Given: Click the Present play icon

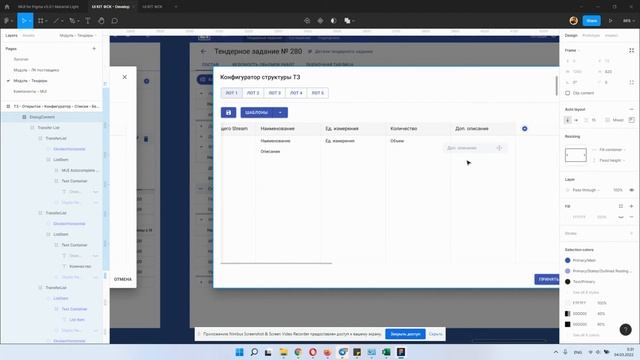Looking at the screenshot, I should click(x=610, y=20).
